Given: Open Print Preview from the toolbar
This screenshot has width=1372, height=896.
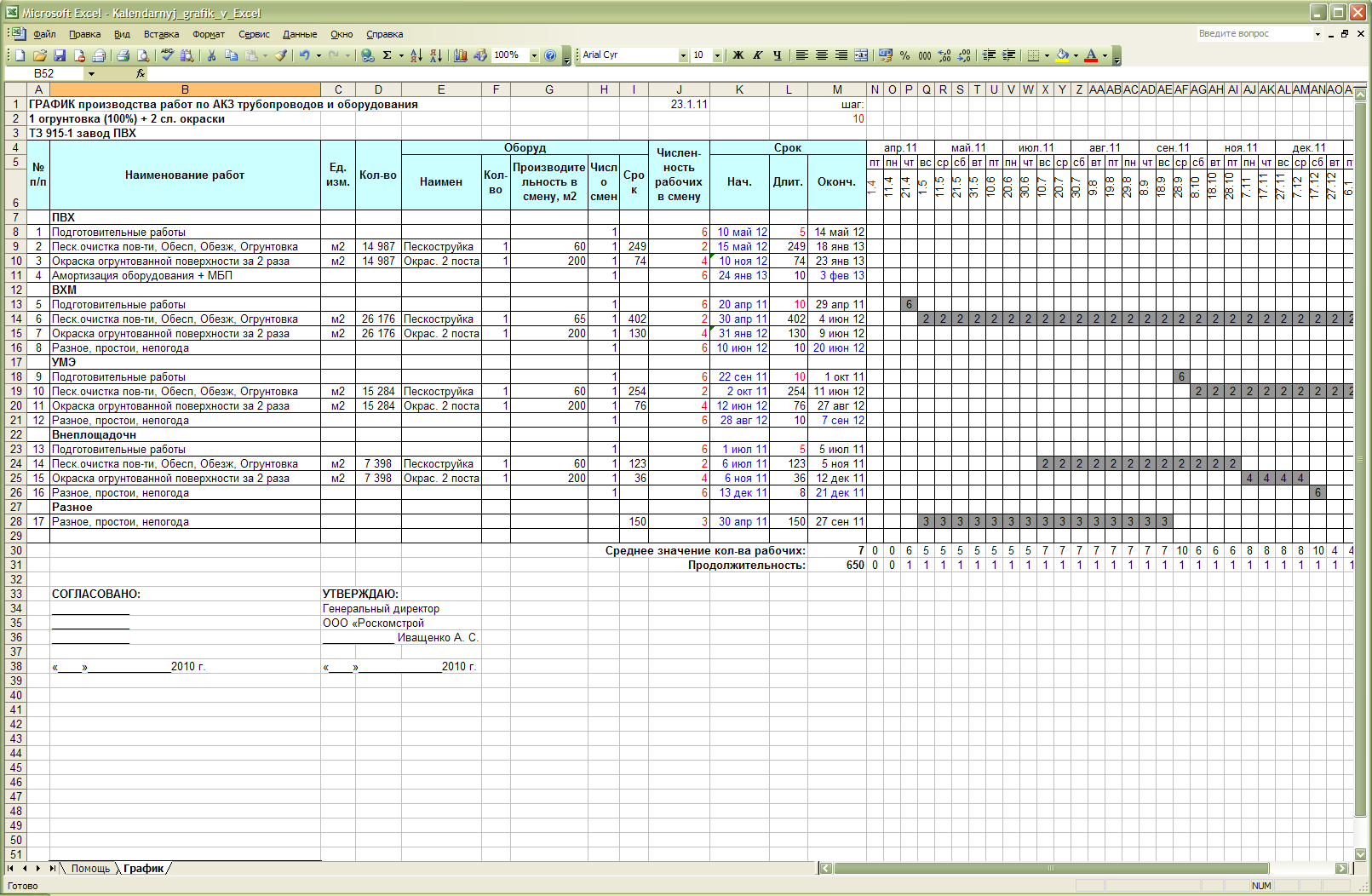Looking at the screenshot, I should pyautogui.click(x=143, y=55).
